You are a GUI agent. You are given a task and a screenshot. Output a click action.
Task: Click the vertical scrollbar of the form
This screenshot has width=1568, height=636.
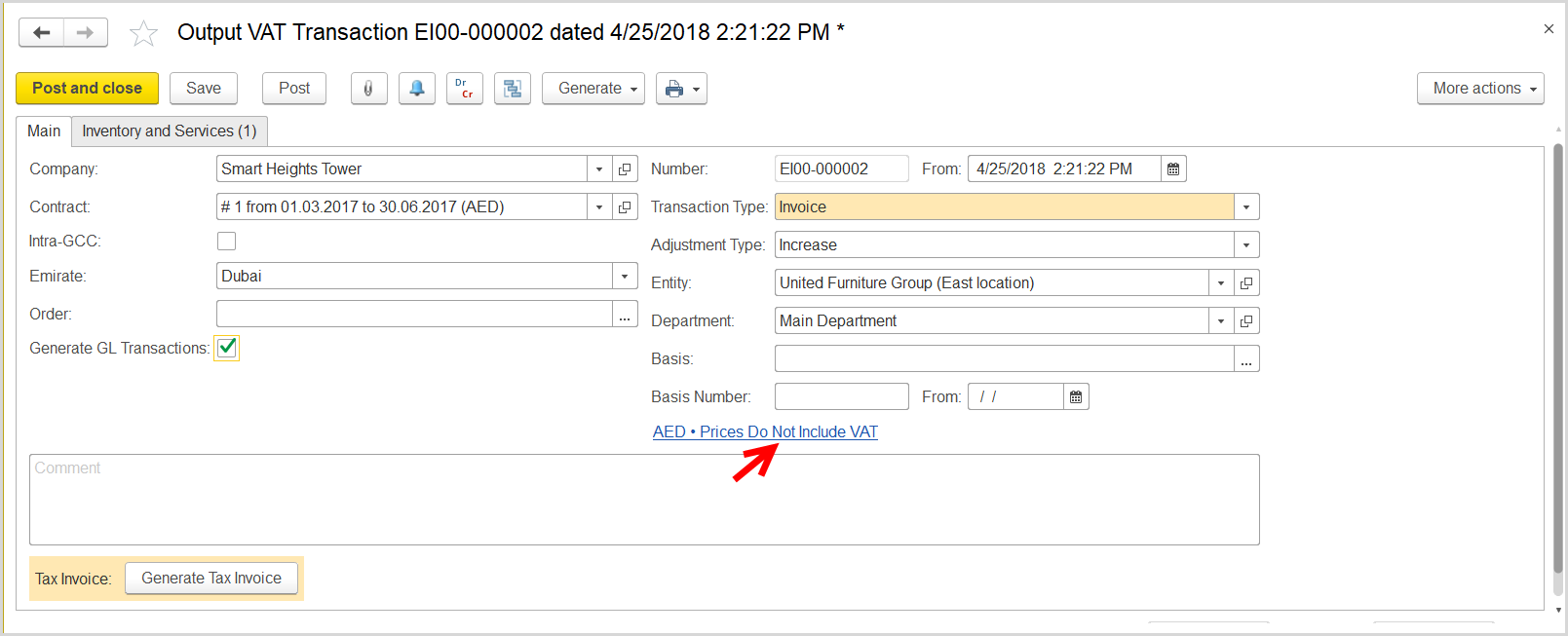(x=1557, y=358)
